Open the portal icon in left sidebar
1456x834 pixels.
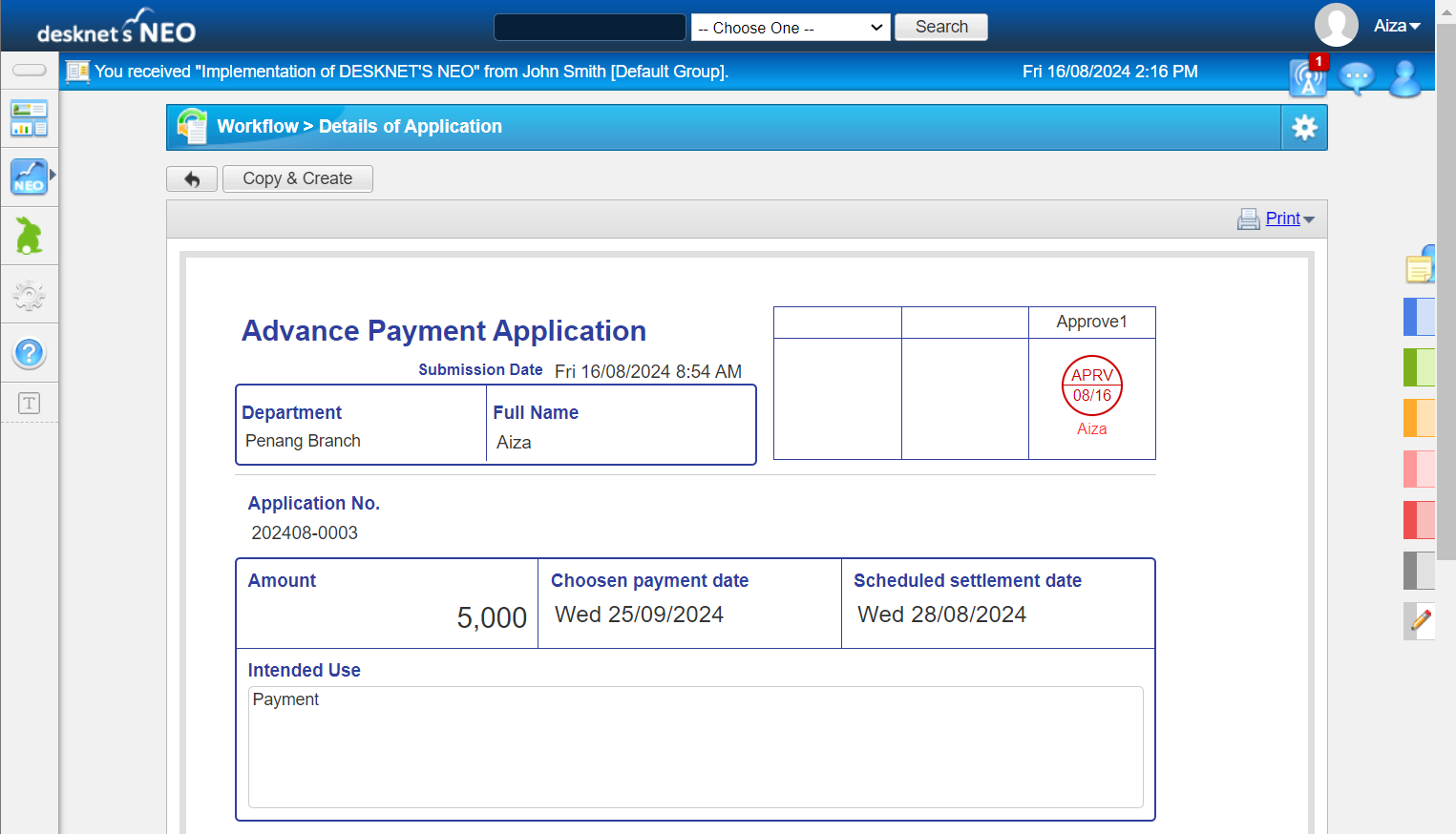point(29,118)
